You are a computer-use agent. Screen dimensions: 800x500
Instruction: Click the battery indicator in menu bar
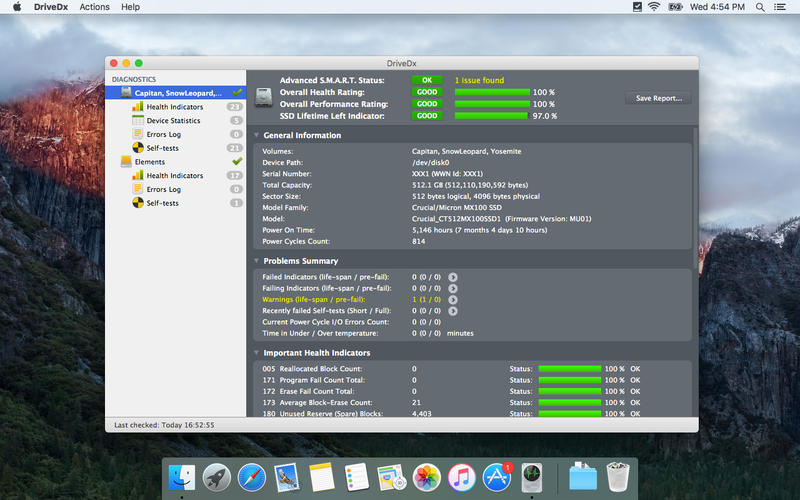(x=675, y=7)
